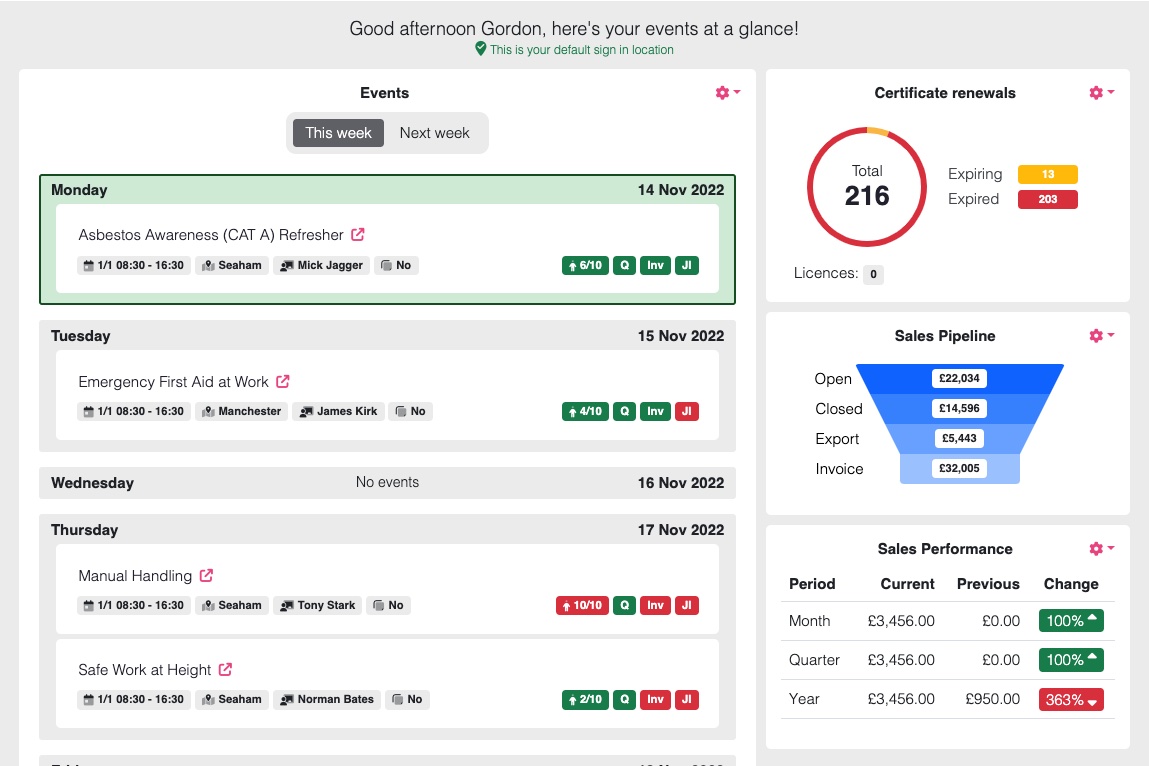Click the JI badge on Safe Work at Height
1149x766 pixels.
coord(687,699)
